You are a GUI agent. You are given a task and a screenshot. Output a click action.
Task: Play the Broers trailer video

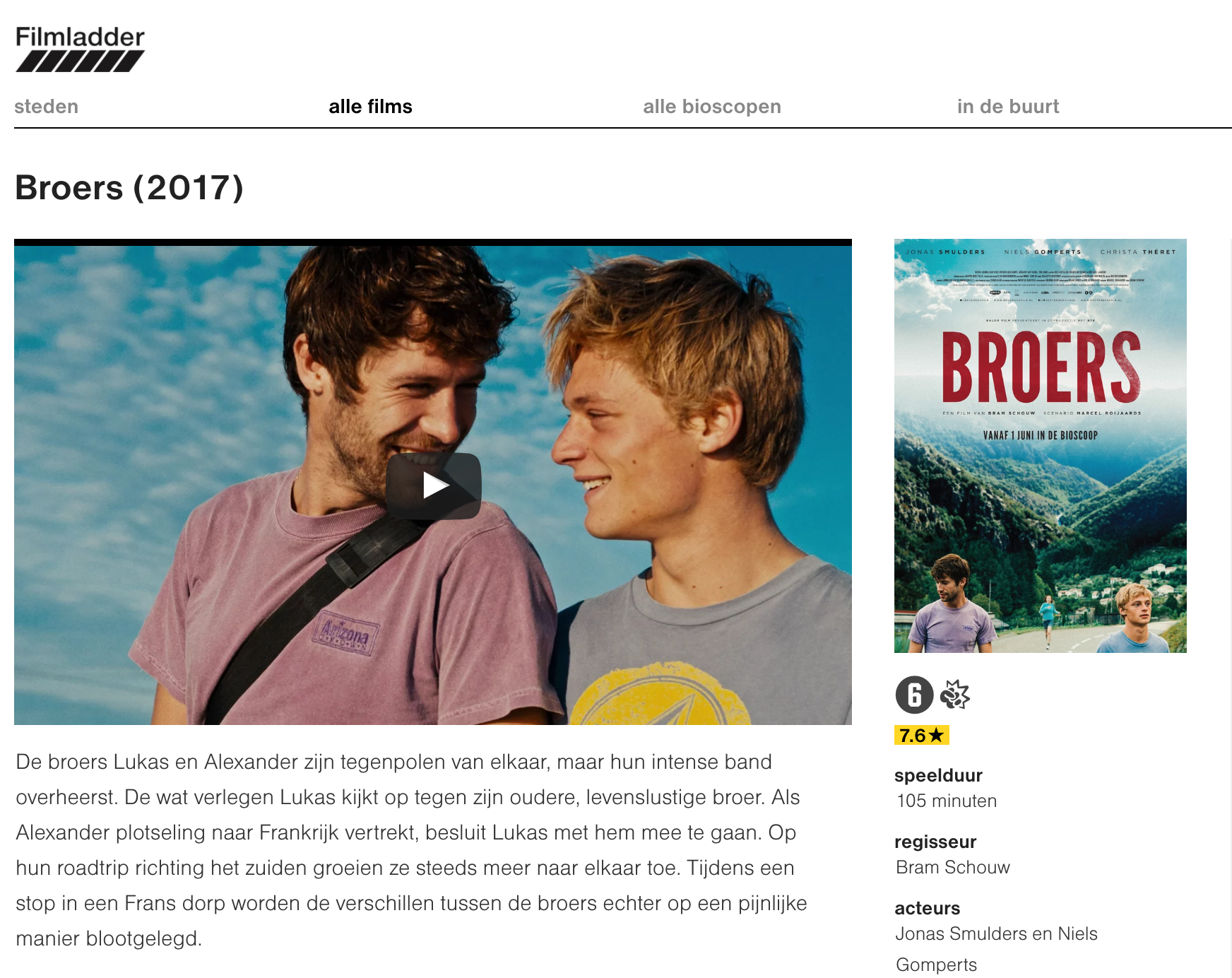click(434, 486)
